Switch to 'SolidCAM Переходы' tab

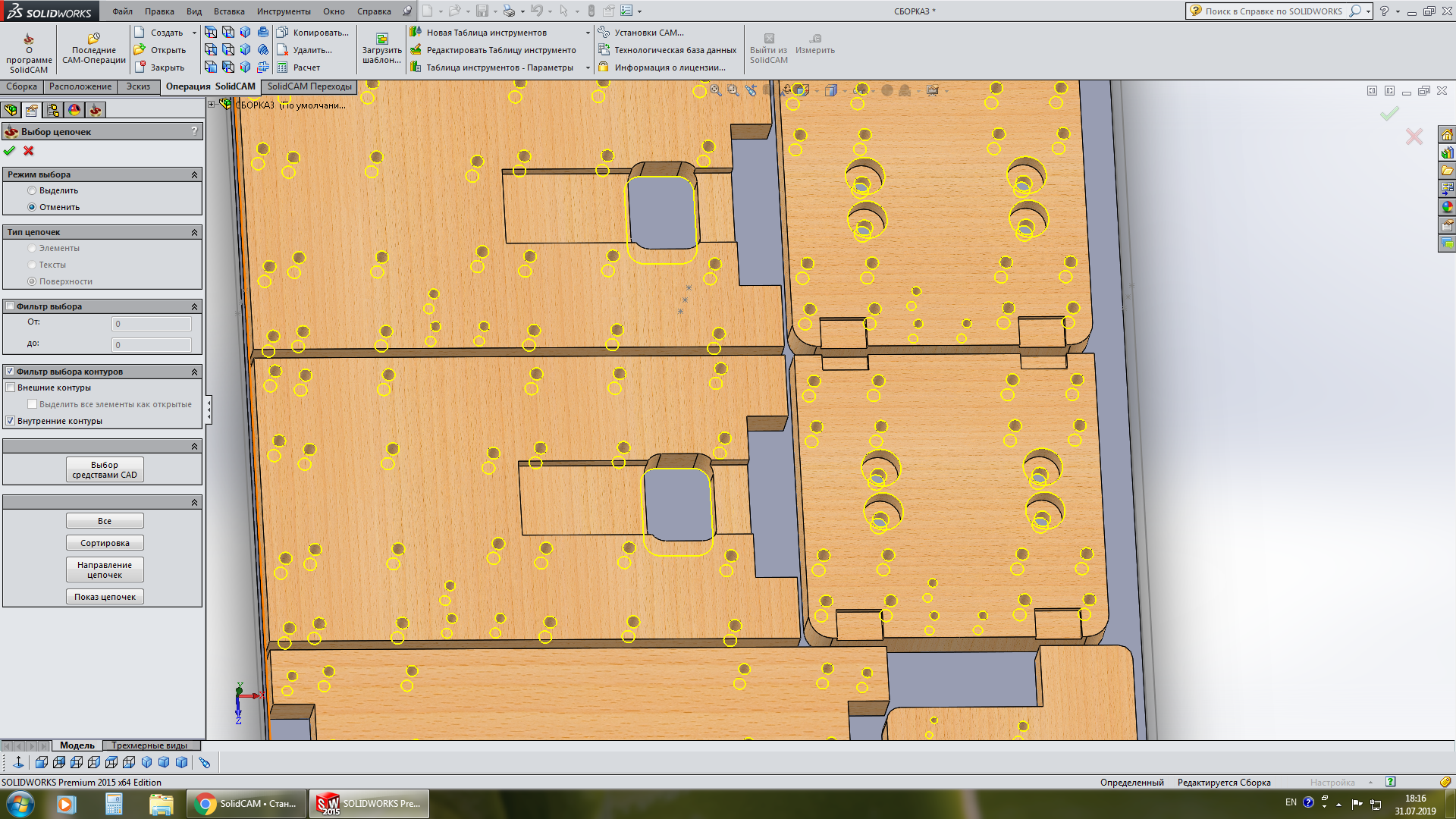coord(309,86)
